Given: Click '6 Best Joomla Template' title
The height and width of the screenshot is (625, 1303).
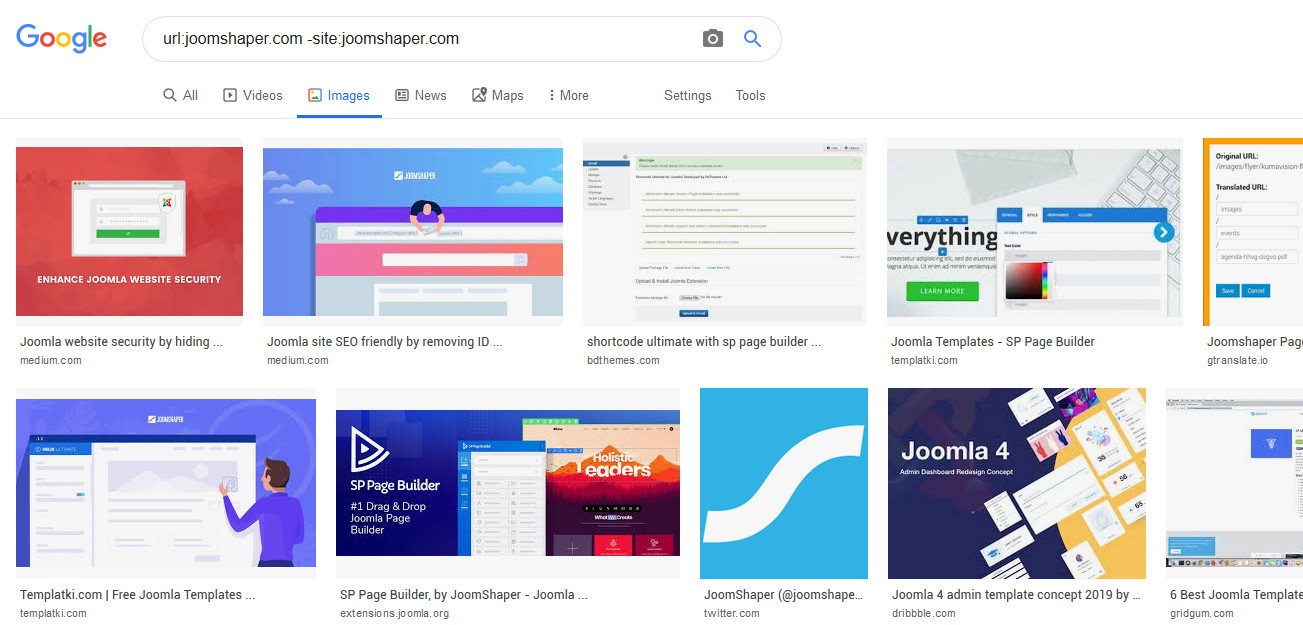Looking at the screenshot, I should tap(1236, 594).
